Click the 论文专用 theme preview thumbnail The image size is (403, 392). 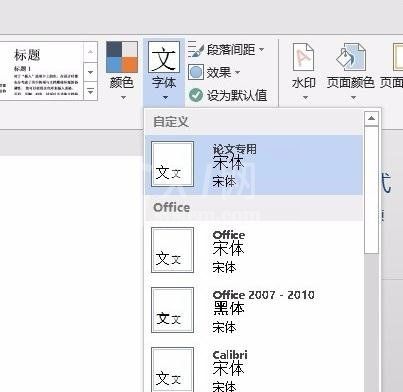click(172, 164)
